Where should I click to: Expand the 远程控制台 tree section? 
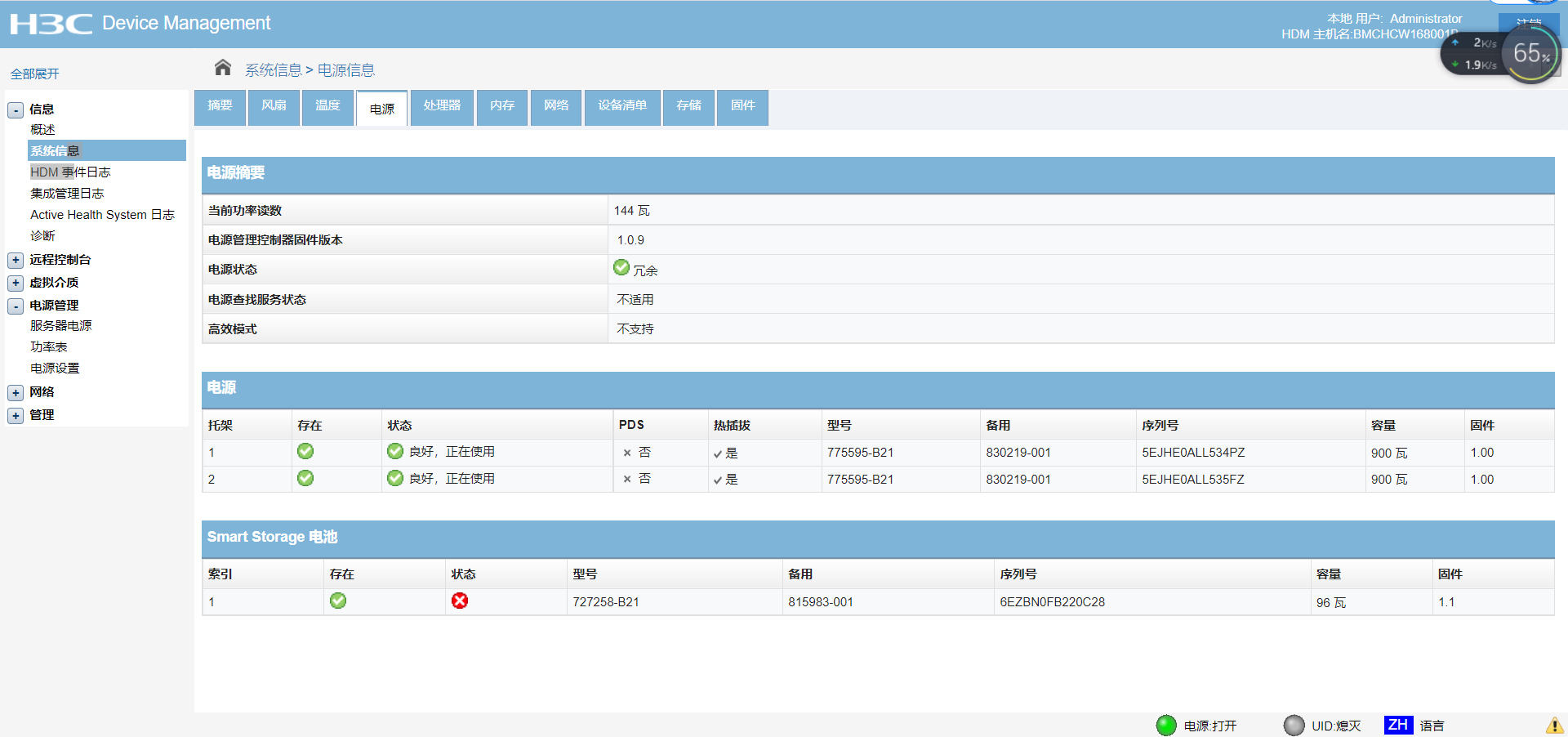[16, 260]
